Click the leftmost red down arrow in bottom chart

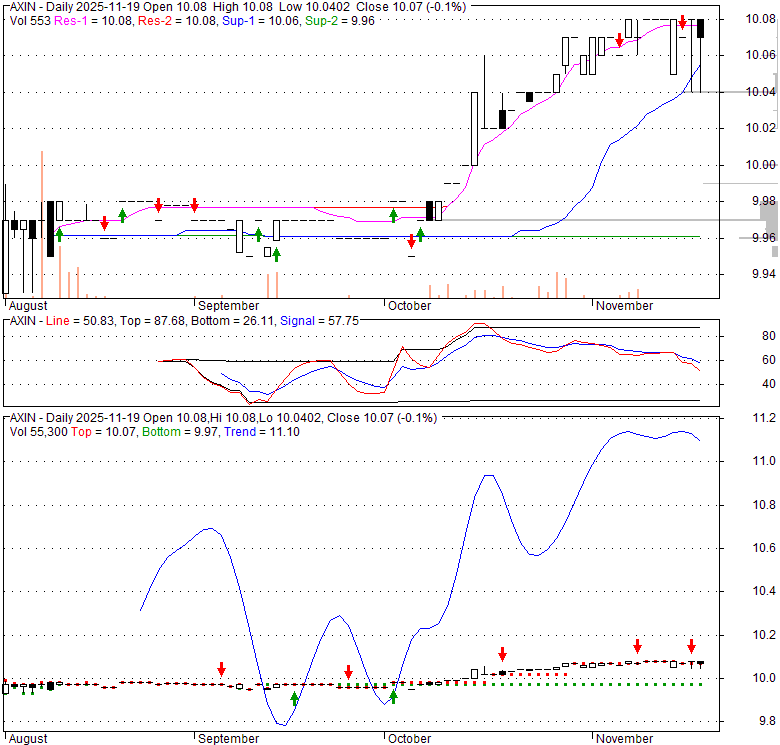coord(221,668)
